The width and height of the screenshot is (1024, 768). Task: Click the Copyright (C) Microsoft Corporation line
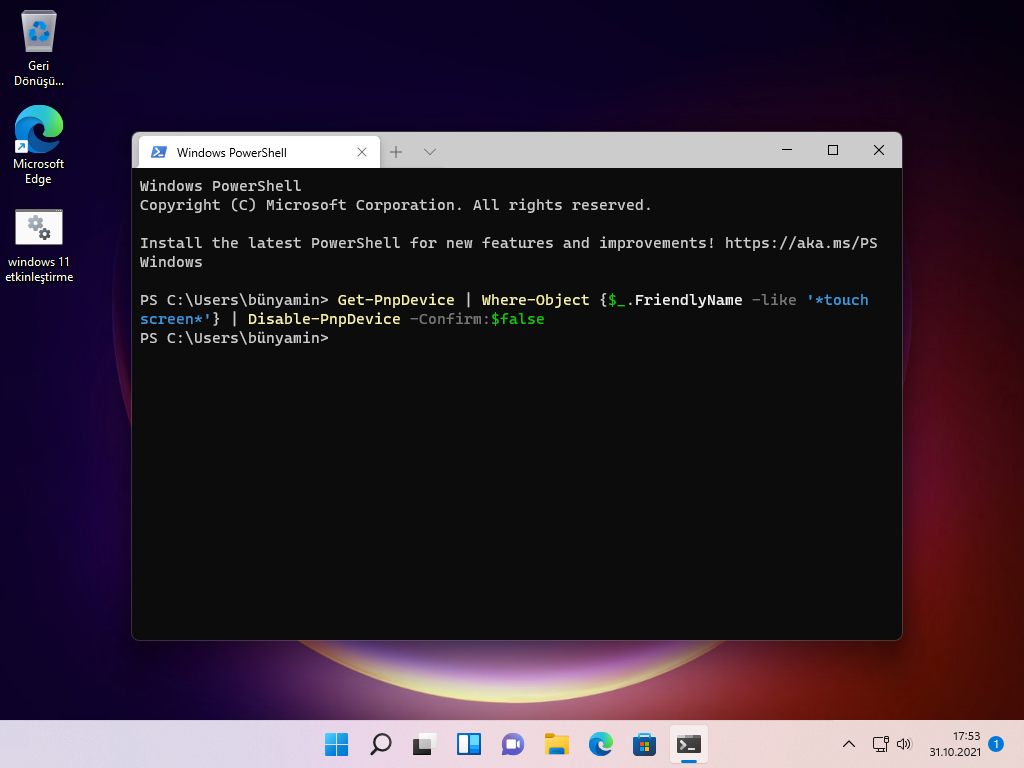395,205
